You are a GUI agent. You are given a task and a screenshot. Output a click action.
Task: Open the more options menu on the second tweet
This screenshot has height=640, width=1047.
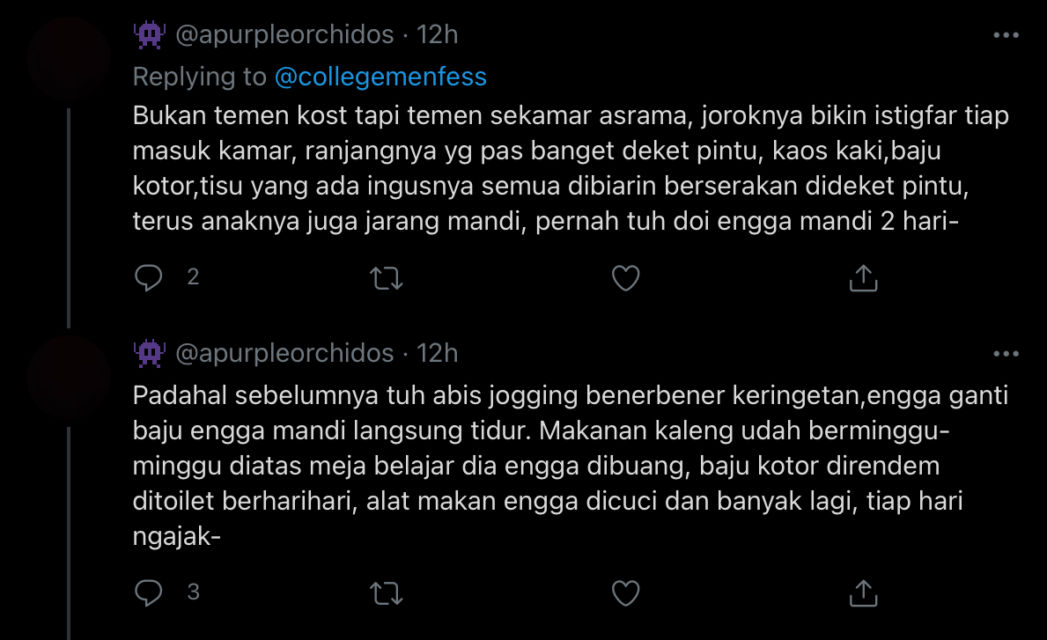click(1005, 354)
